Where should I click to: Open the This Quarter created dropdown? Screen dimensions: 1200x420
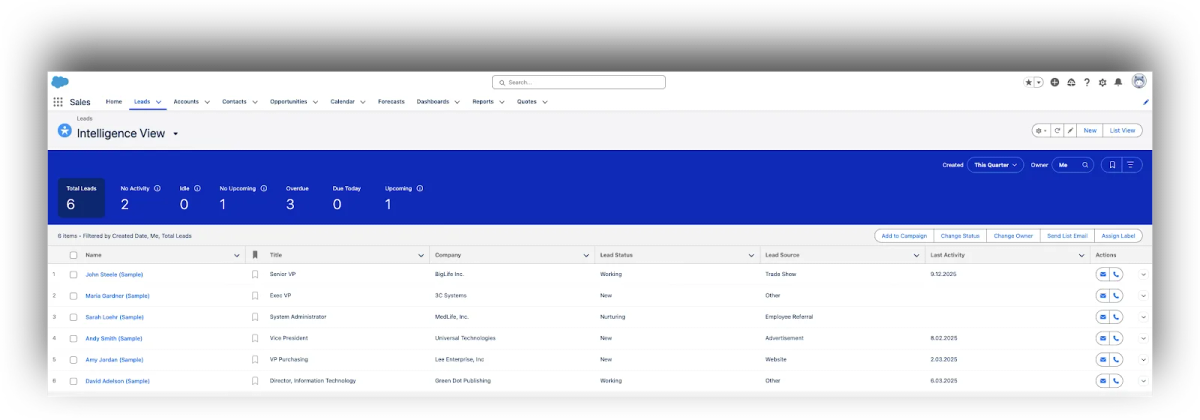pyautogui.click(x=995, y=164)
